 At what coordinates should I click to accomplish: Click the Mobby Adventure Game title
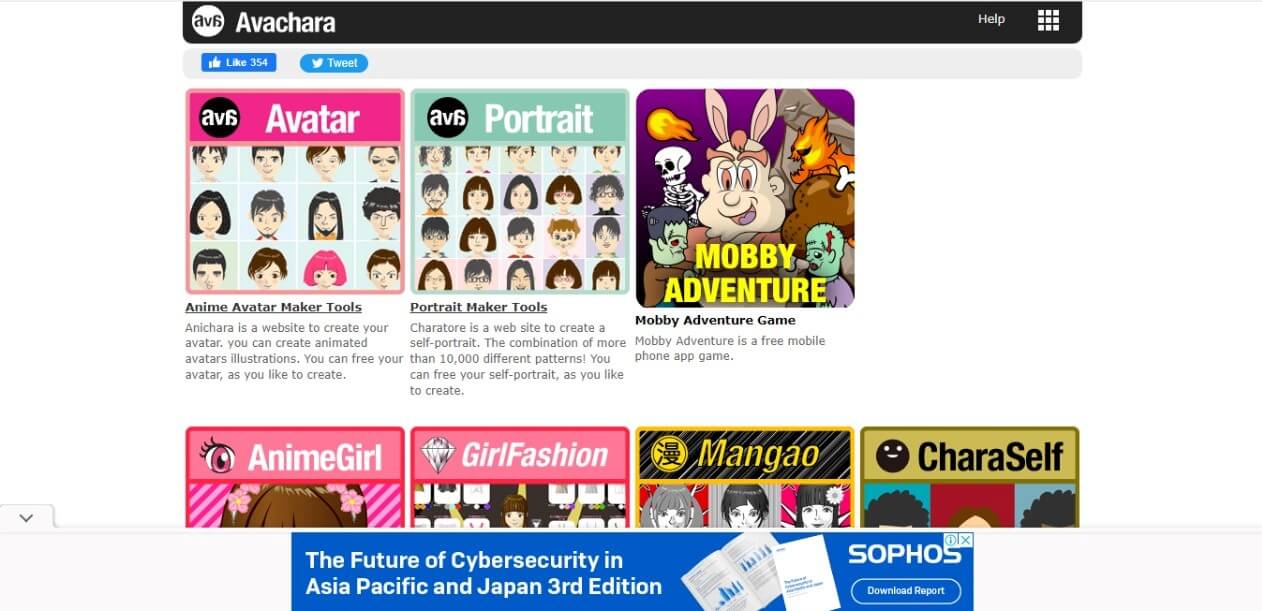pyautogui.click(x=715, y=320)
